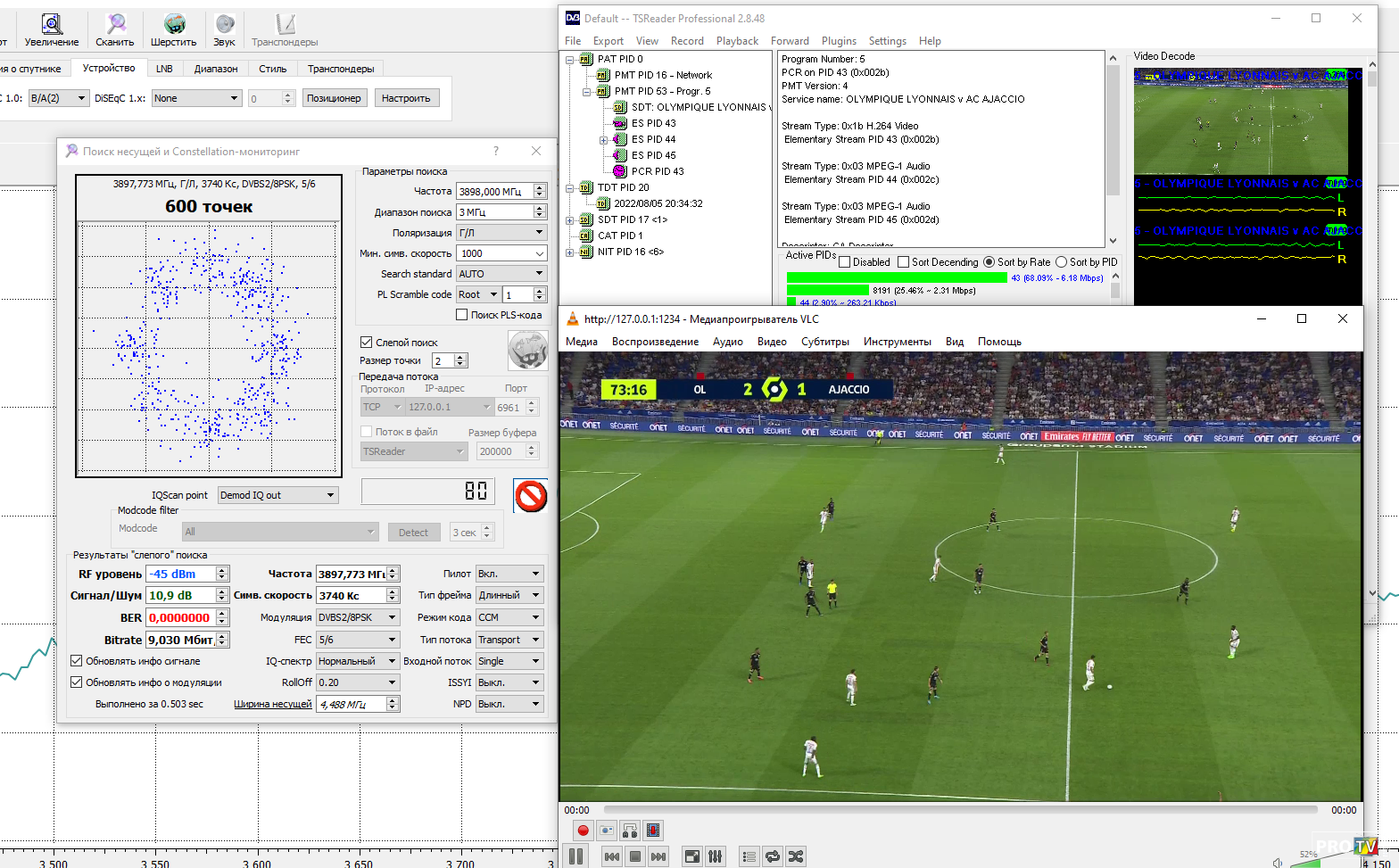Switch to the LNB tab

coord(164,69)
